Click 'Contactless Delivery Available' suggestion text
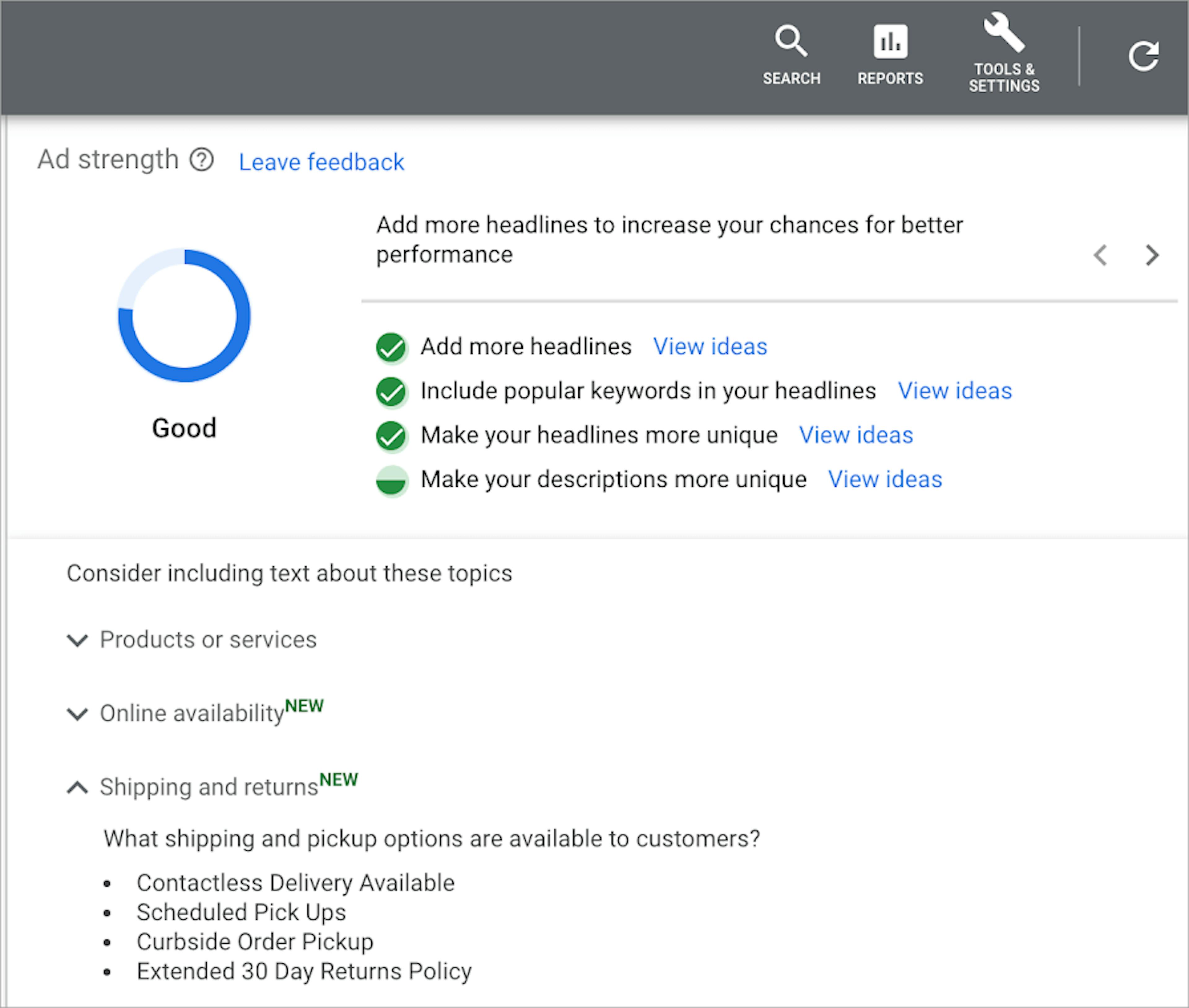This screenshot has width=1189, height=1008. coord(295,883)
